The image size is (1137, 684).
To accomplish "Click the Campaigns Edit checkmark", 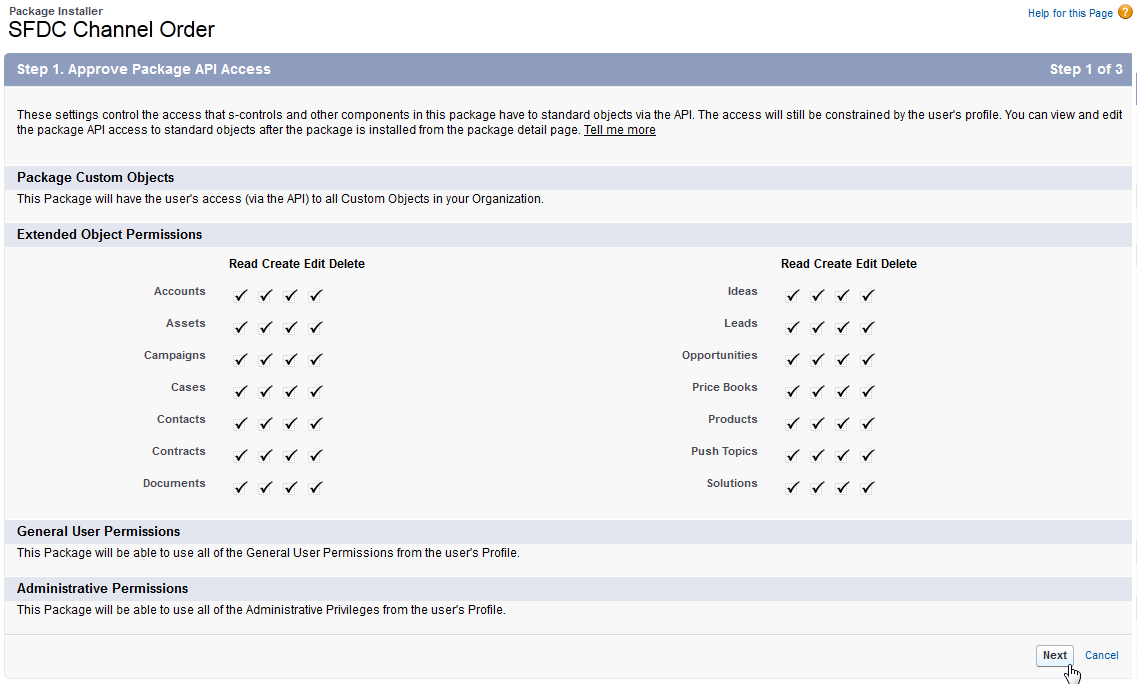I will tap(291, 359).
